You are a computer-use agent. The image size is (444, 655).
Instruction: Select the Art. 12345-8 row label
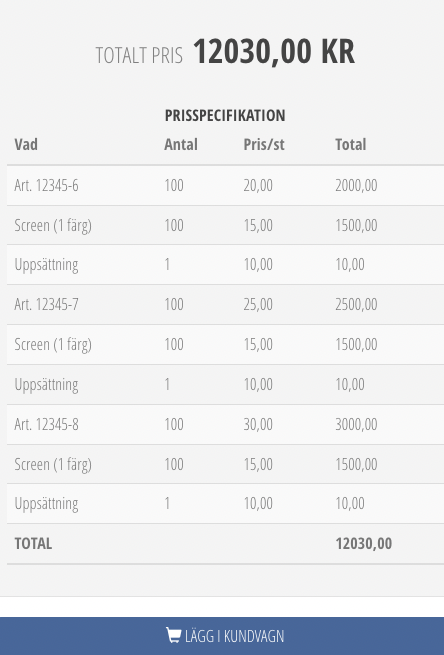46,424
